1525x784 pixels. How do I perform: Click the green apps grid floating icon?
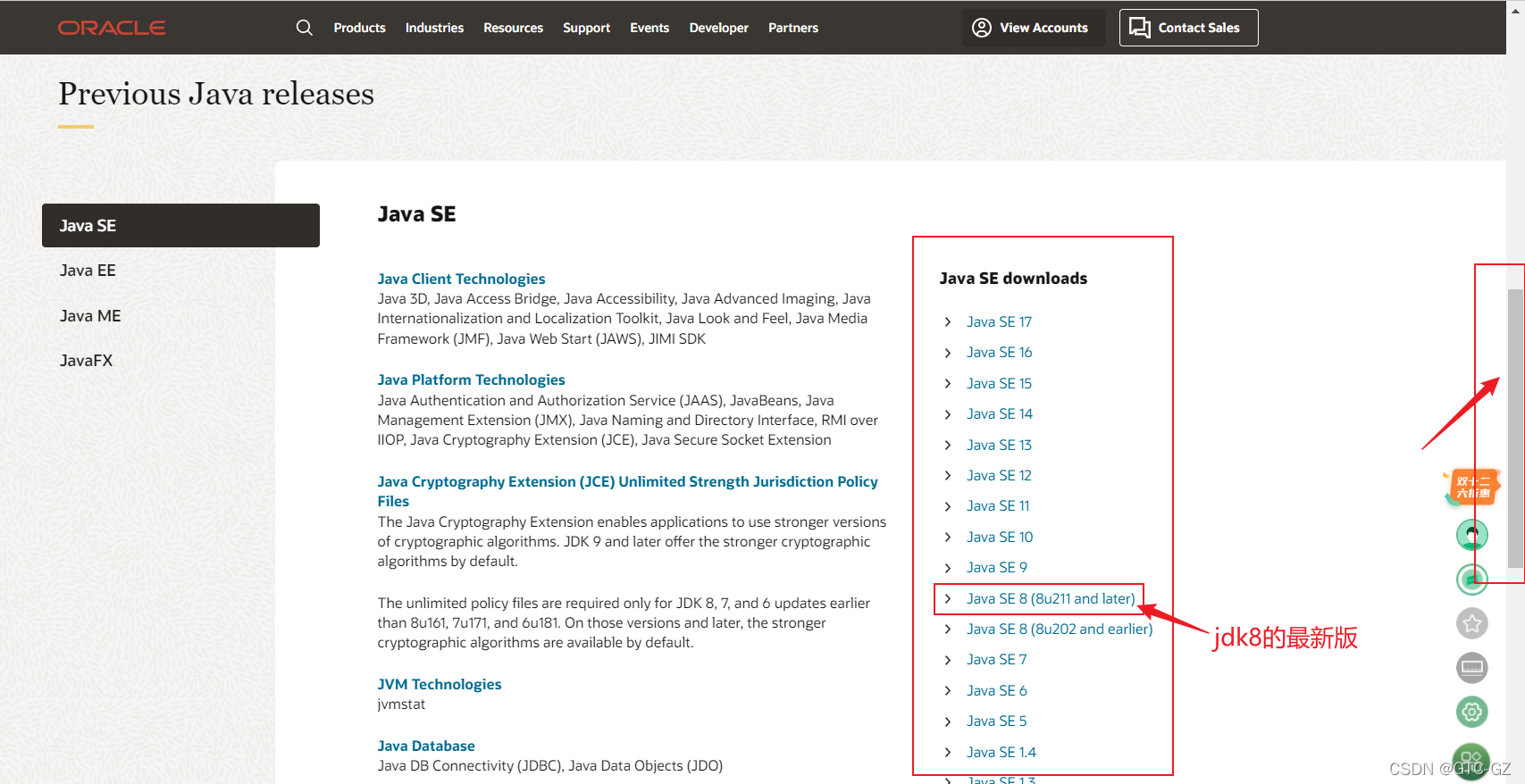[1471, 762]
